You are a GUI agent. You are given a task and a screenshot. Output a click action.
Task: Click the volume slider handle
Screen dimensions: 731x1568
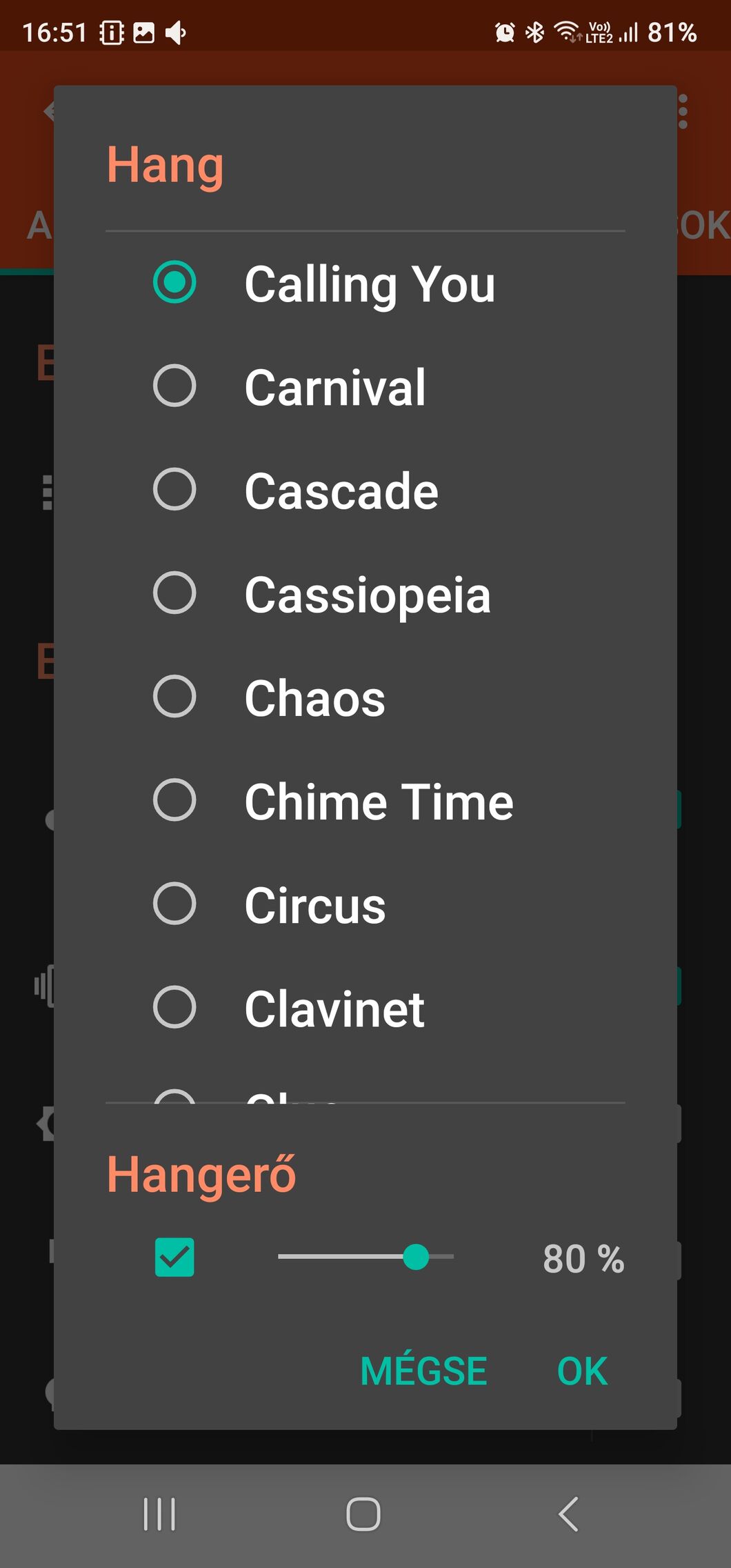[416, 1257]
